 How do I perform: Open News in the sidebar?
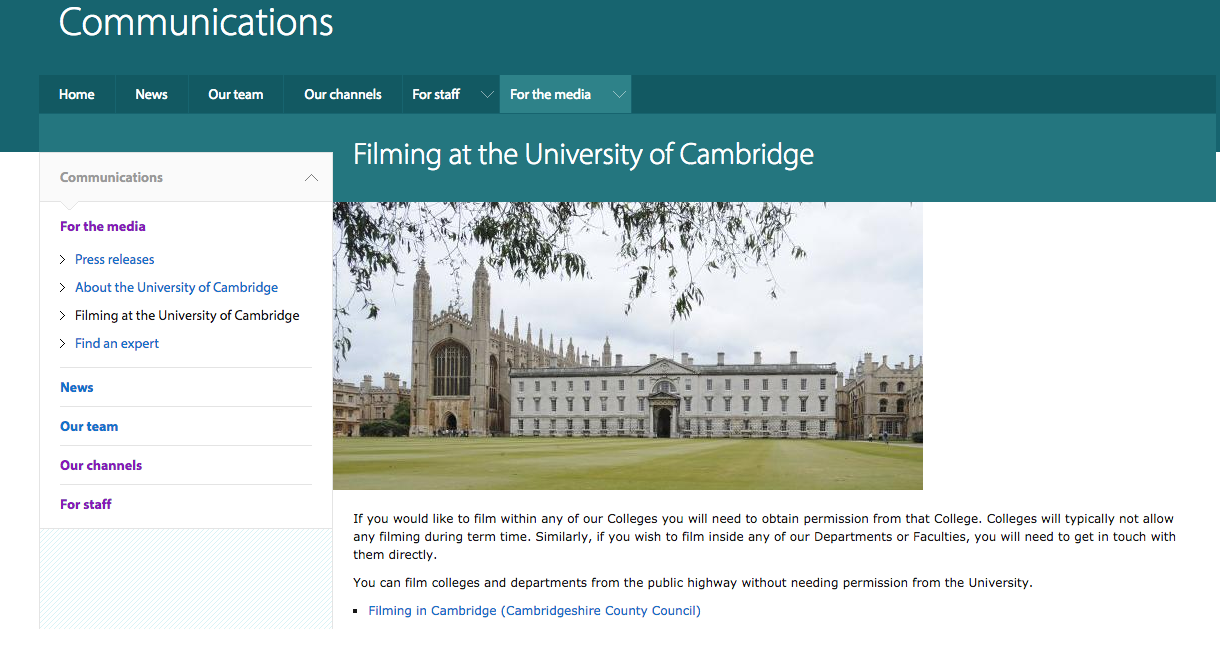[77, 388]
